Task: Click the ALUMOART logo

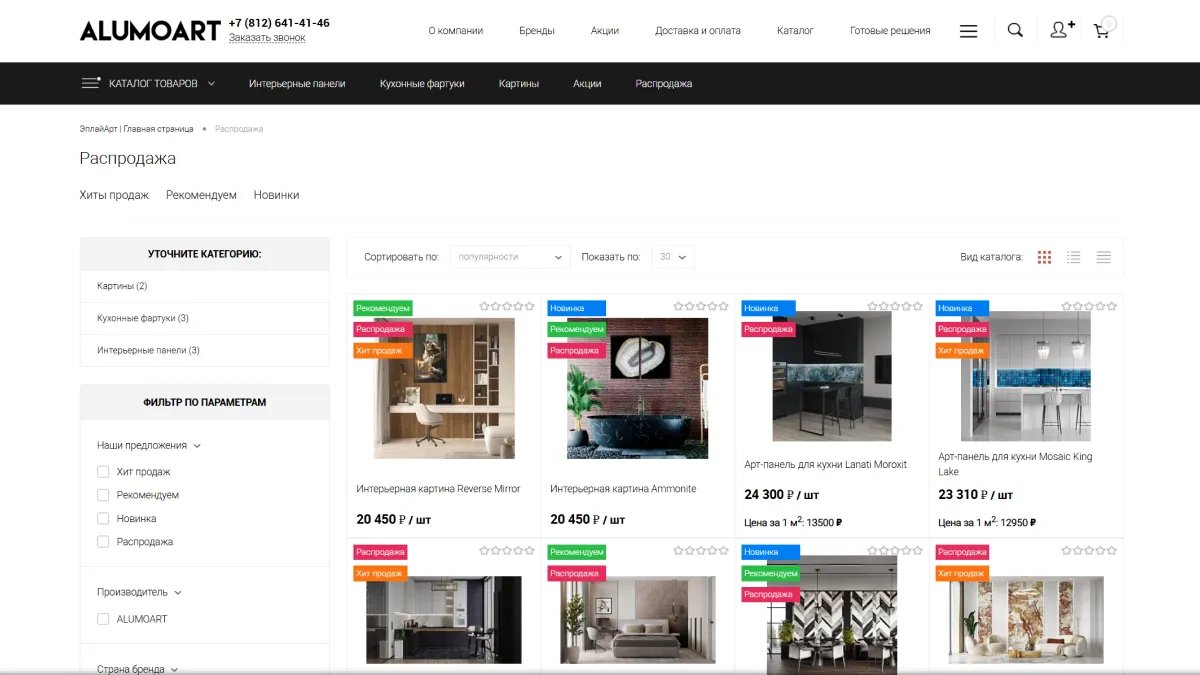Action: click(150, 31)
